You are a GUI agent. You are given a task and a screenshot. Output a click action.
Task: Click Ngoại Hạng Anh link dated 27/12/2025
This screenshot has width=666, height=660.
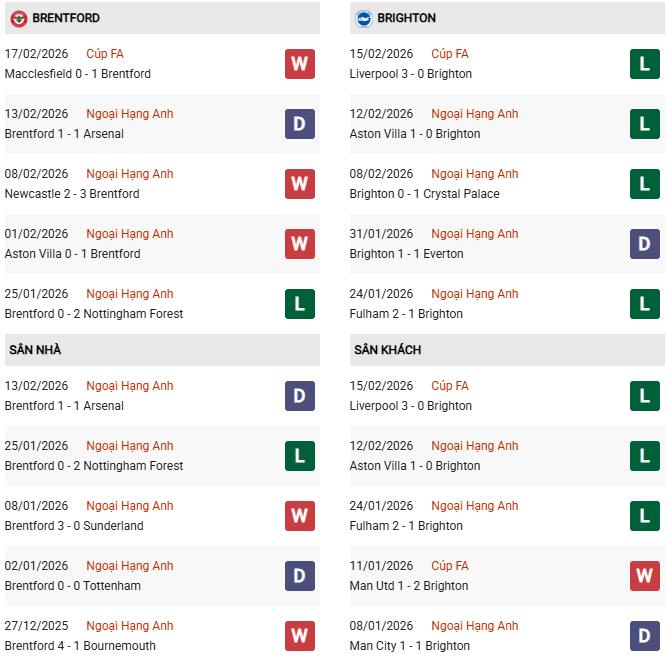[130, 626]
